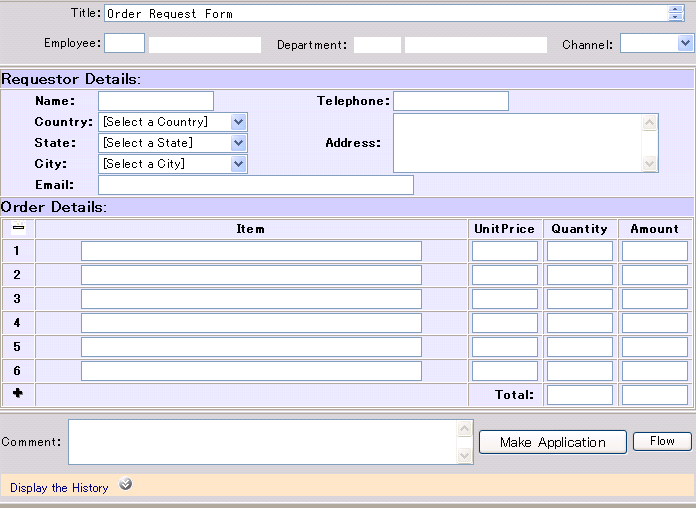Click the UnitPrice field in row 1
696x508 pixels.
pos(505,251)
